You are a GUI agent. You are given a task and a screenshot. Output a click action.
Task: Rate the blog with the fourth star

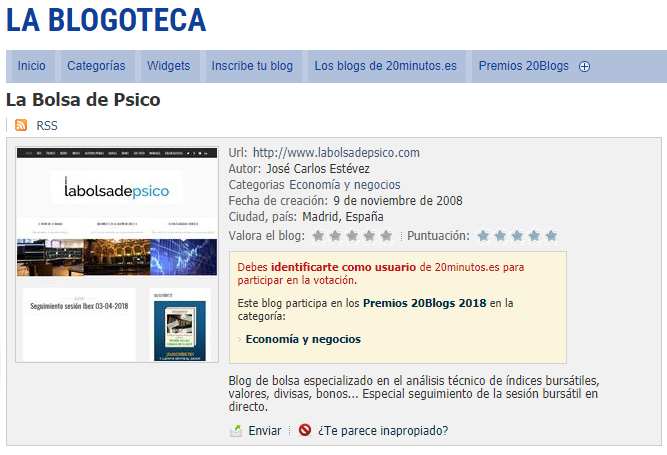pos(369,236)
